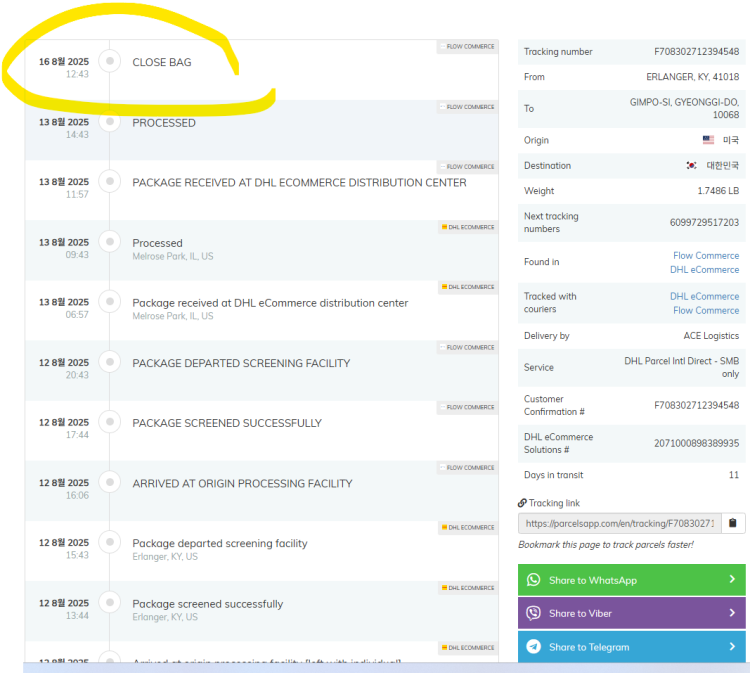Click the marker for PACKAGE SCREENED SUCCESSFULLY
The height and width of the screenshot is (673, 750).
click(x=110, y=421)
